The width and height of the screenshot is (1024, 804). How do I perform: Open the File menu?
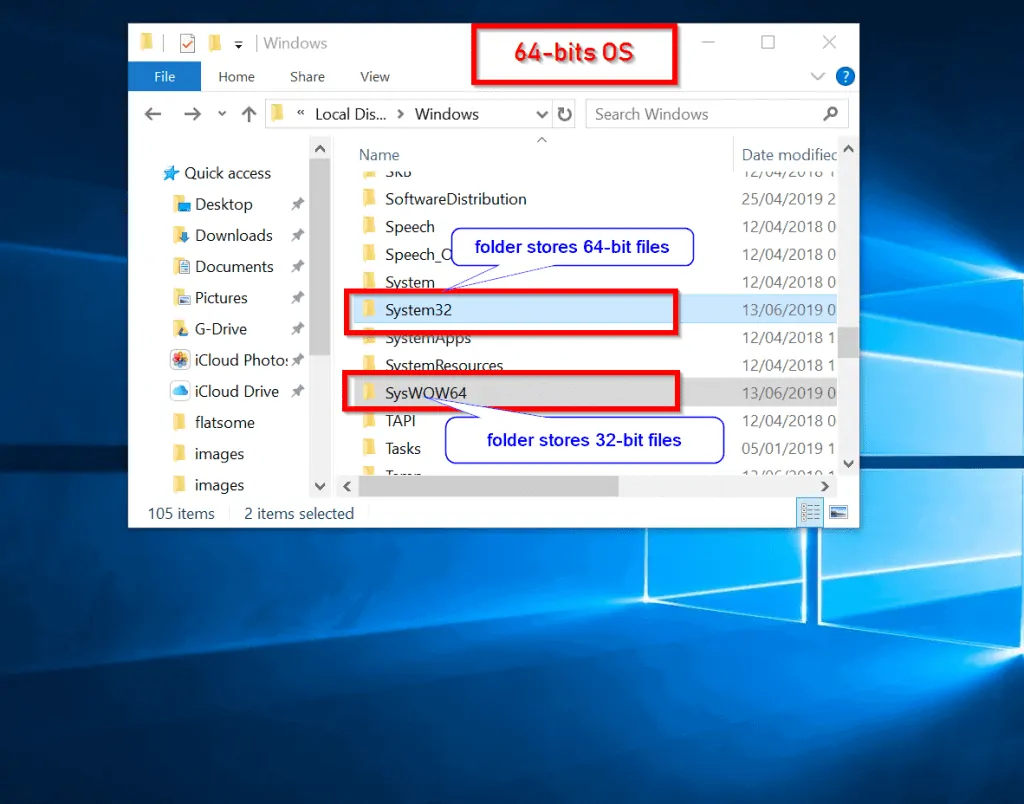pos(164,76)
